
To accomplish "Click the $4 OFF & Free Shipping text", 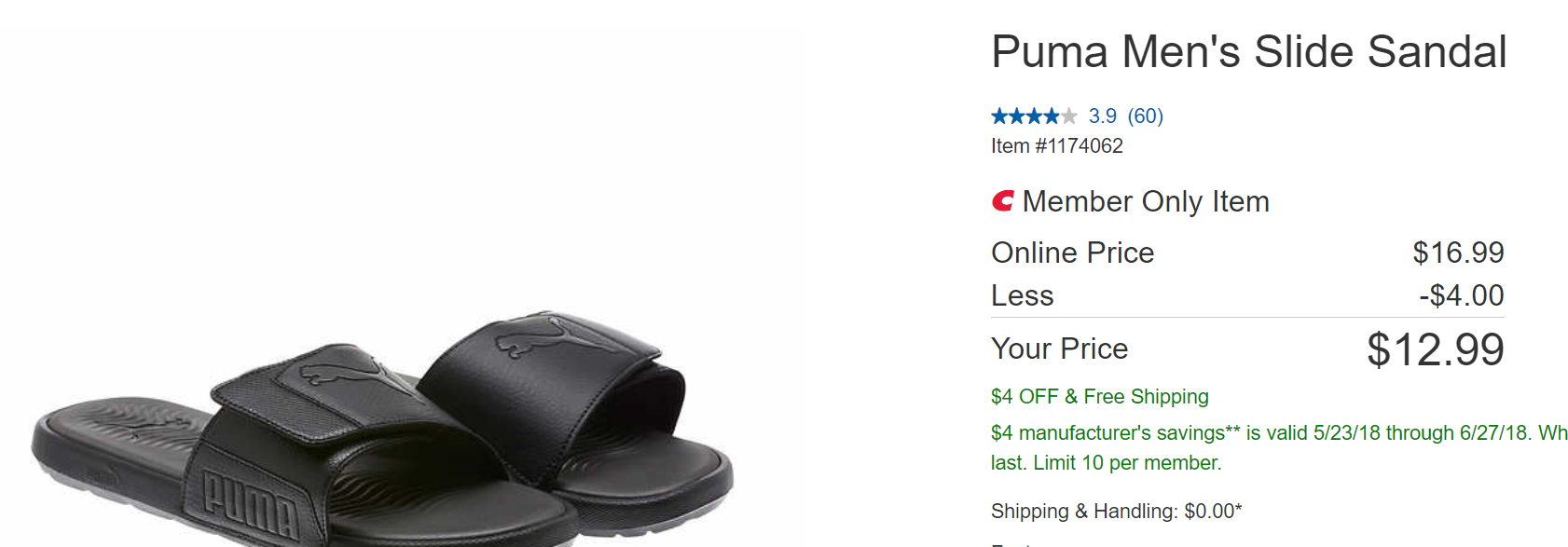I will 1099,397.
